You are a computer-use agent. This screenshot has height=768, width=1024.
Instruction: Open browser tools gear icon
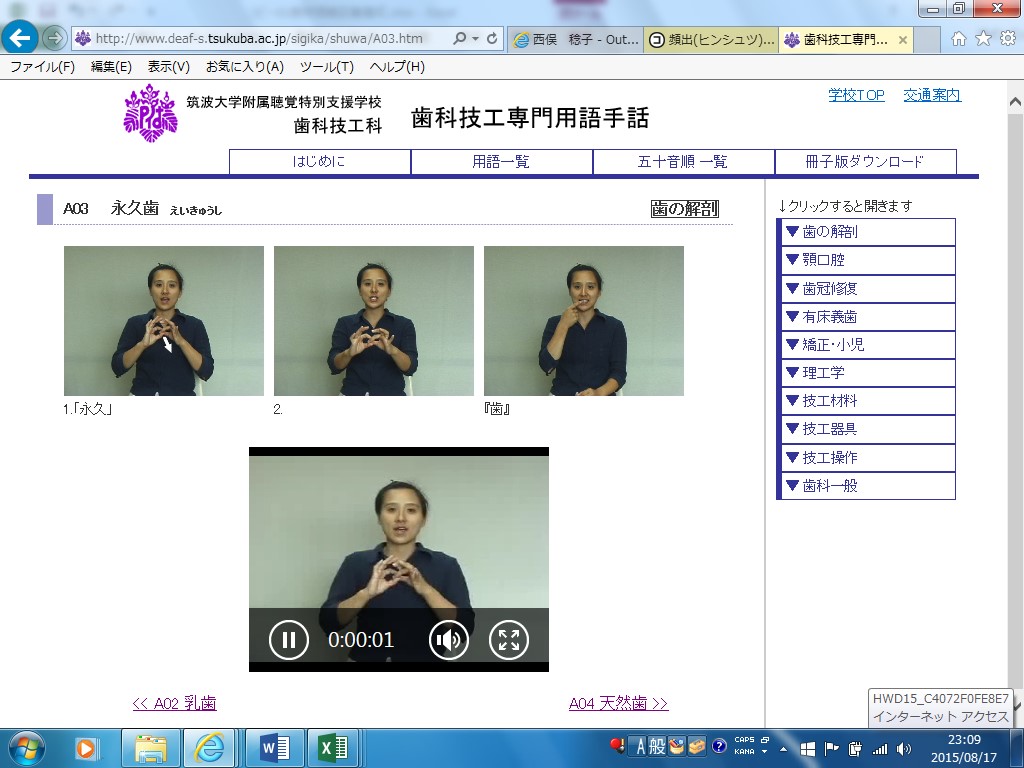1007,39
